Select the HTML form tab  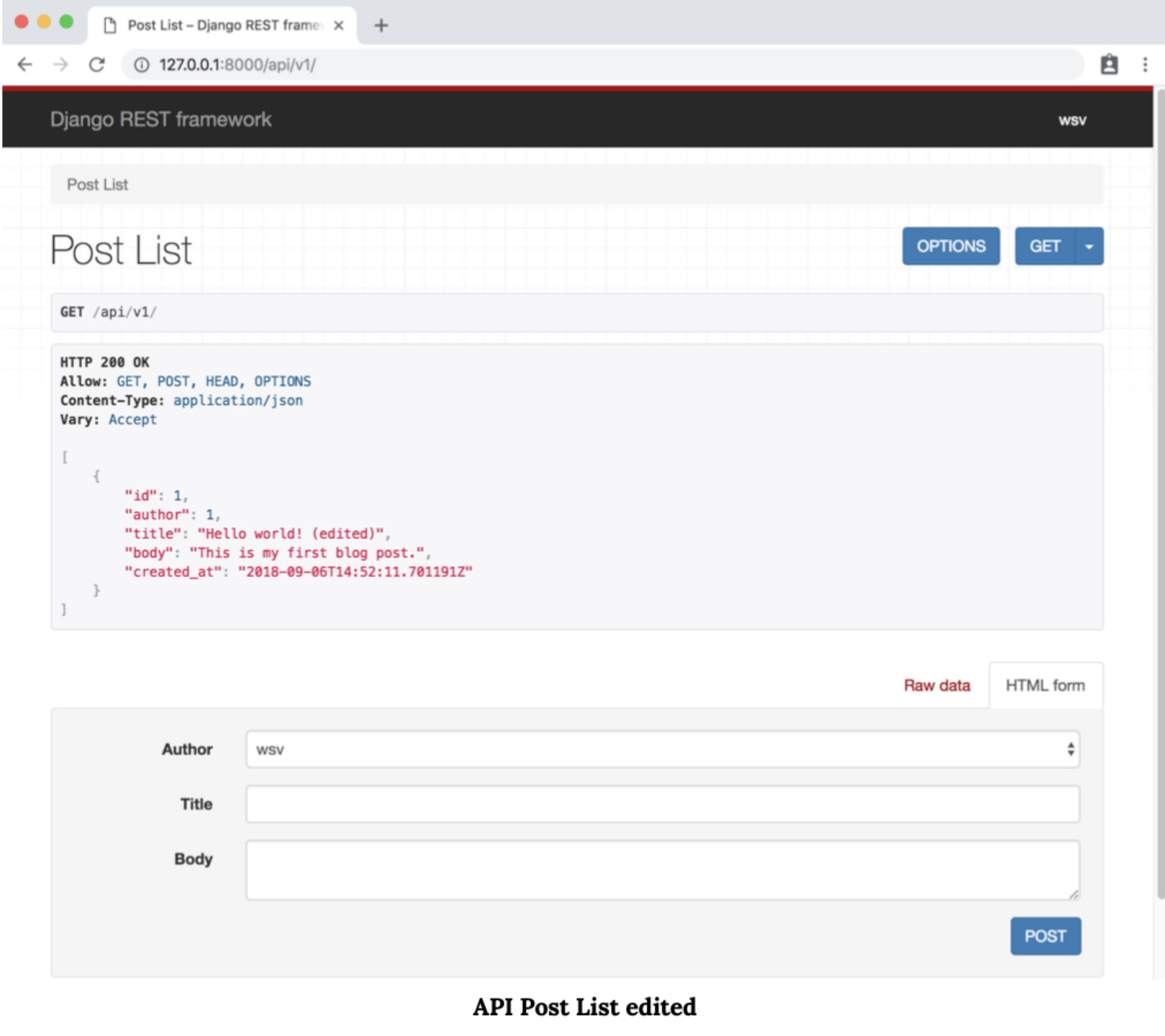(1045, 686)
